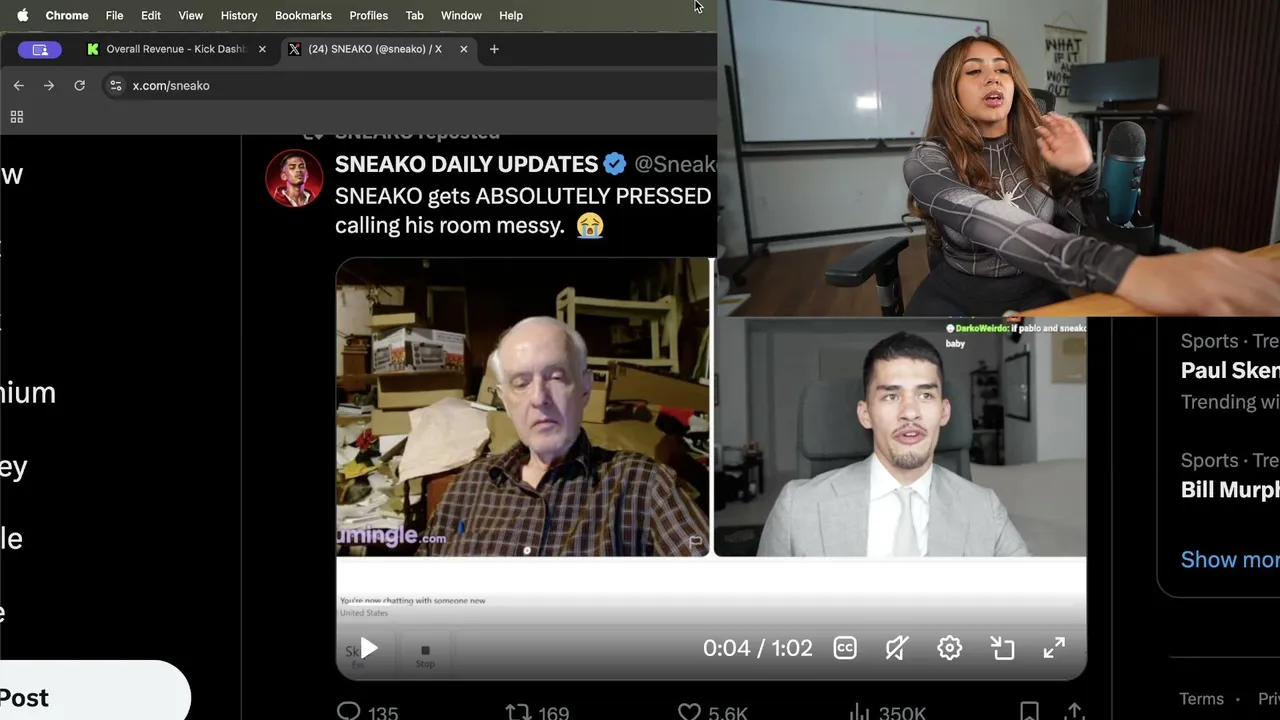Repost the post with 169 reposts
Viewport: 1280px width, 720px height.
pos(537,713)
